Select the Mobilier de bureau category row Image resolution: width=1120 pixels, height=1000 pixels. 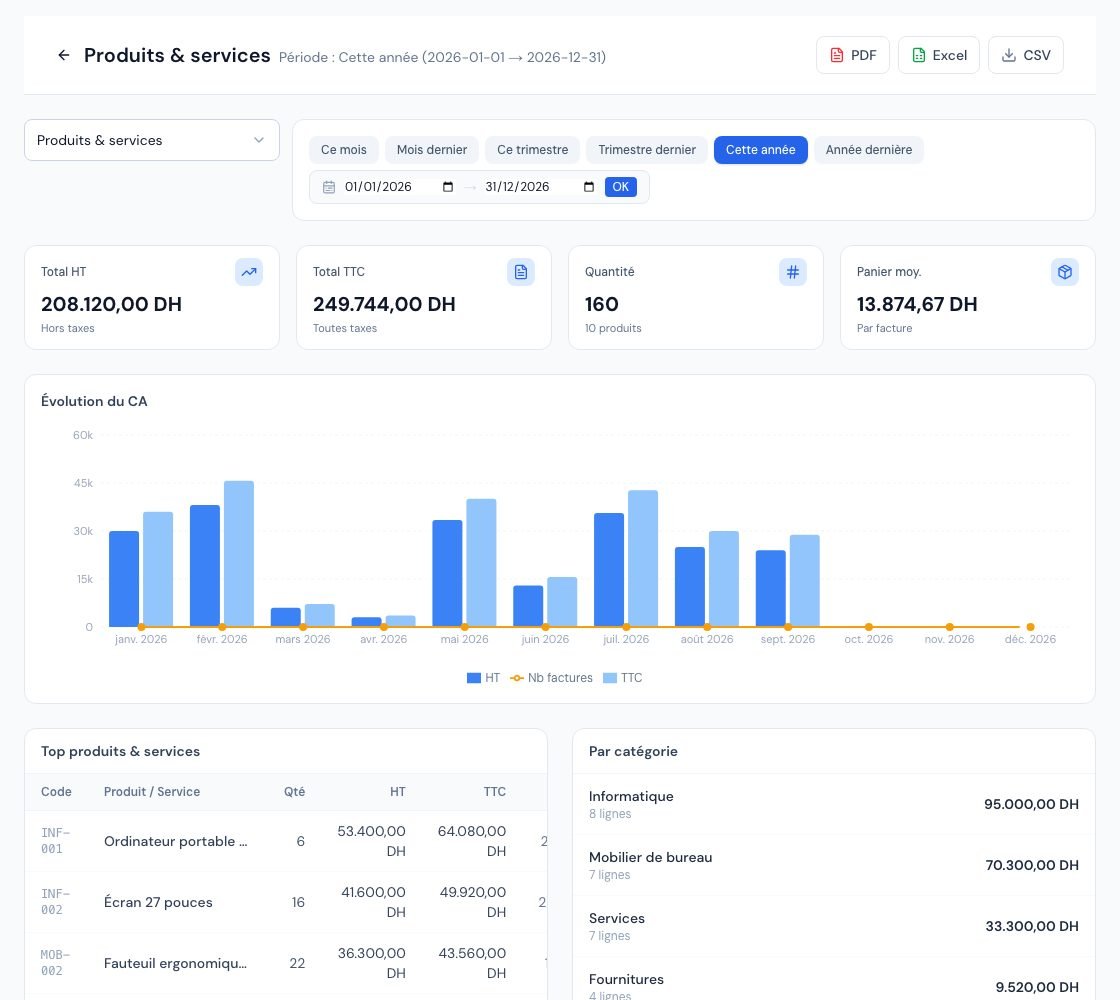pos(834,865)
